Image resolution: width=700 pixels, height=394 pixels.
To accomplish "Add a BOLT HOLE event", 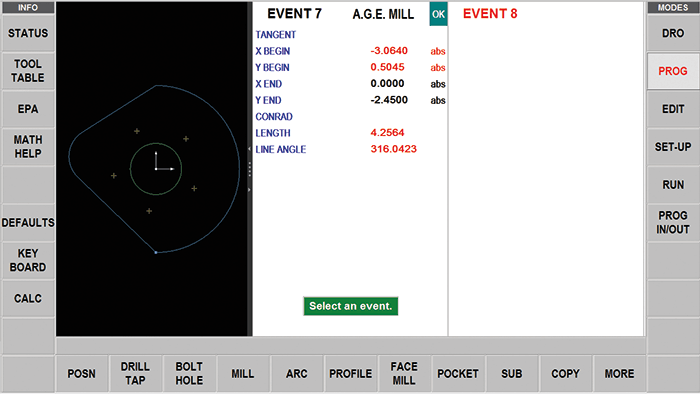I will 189,374.
